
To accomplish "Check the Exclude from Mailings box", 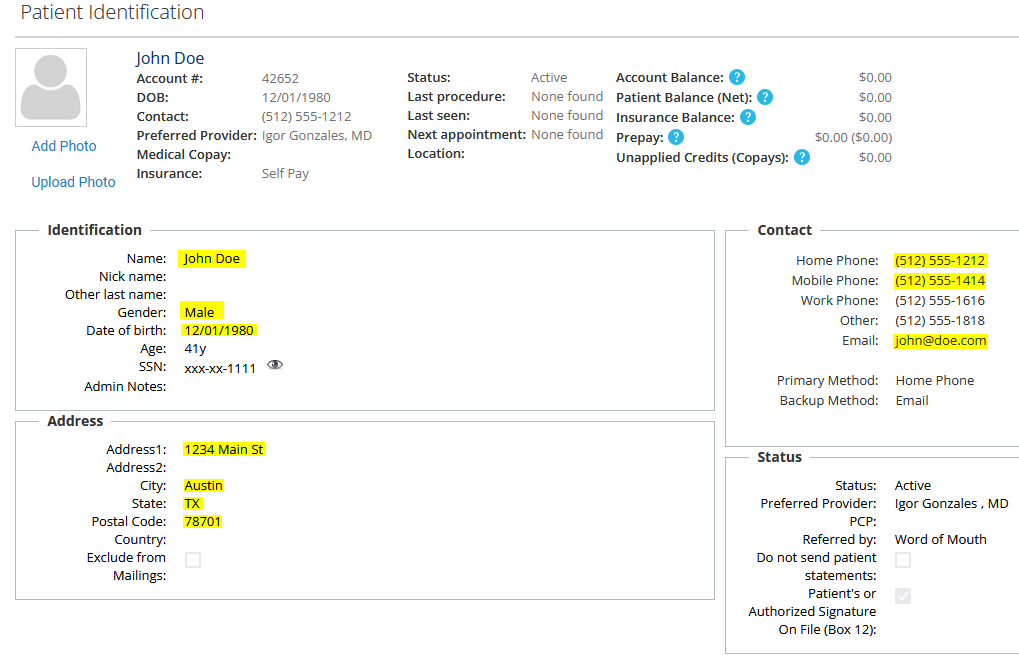I will 193,560.
